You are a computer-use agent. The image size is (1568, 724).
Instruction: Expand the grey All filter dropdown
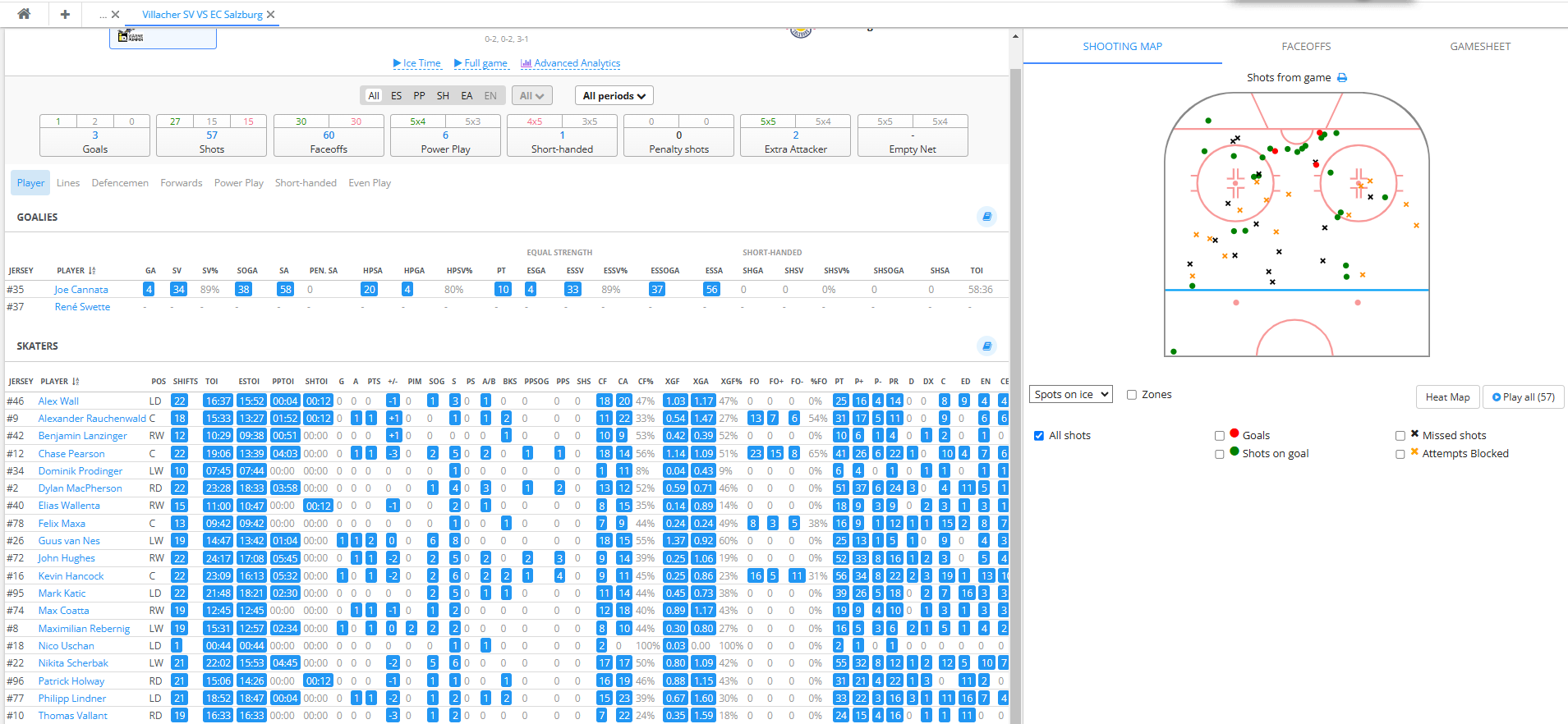[x=531, y=96]
